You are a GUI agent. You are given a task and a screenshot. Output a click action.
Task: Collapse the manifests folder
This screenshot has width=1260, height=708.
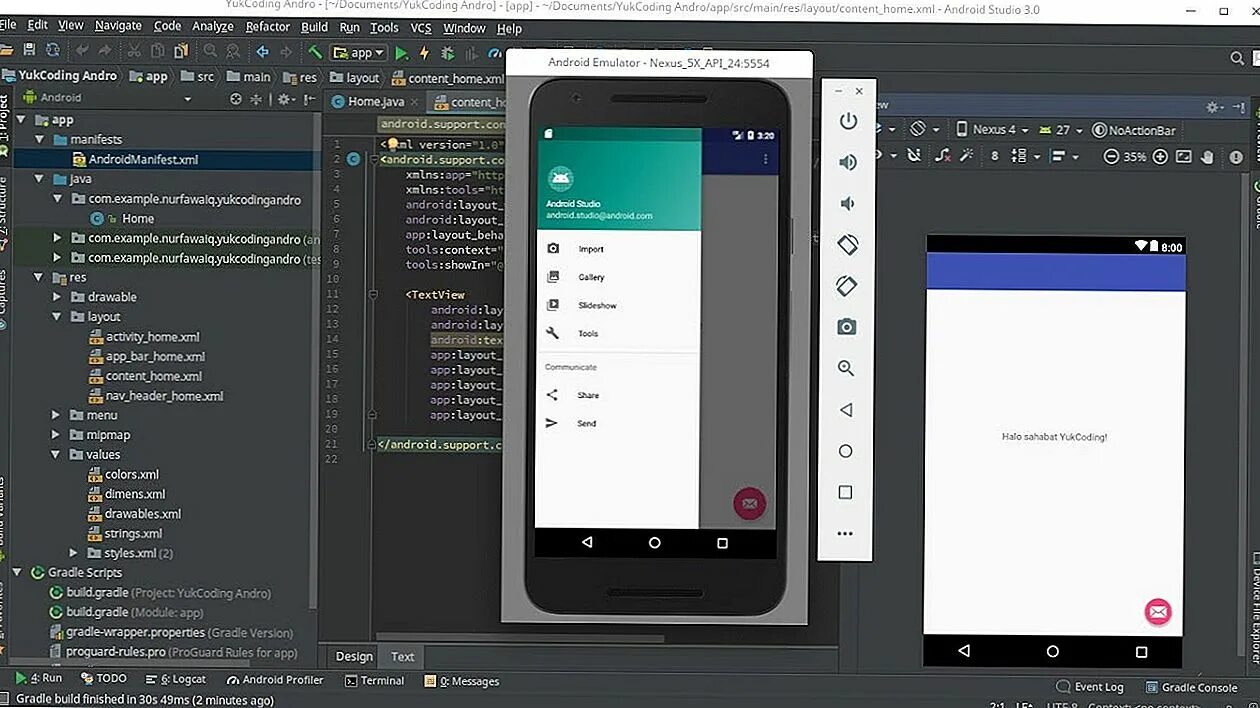point(39,140)
